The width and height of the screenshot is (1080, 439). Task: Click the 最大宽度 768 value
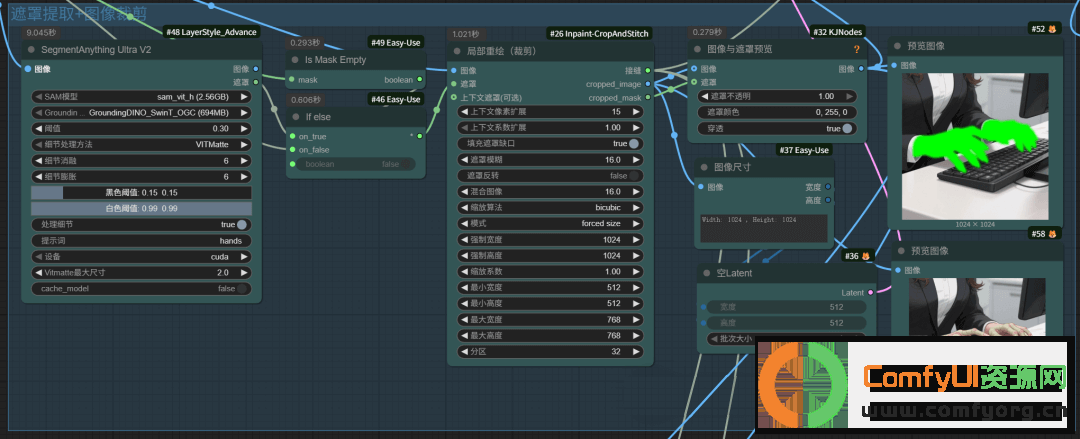tap(614, 320)
